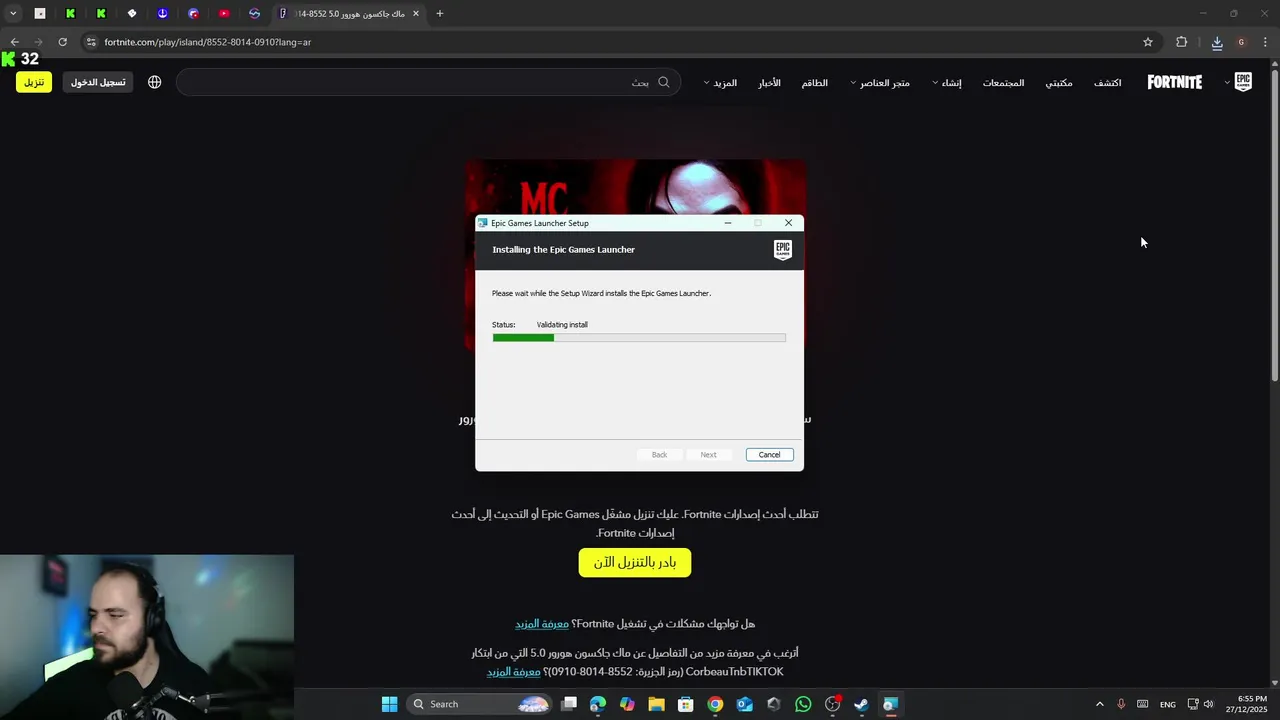Open Outlook from taskbar
This screenshot has height=720, width=1280.
coord(744,704)
